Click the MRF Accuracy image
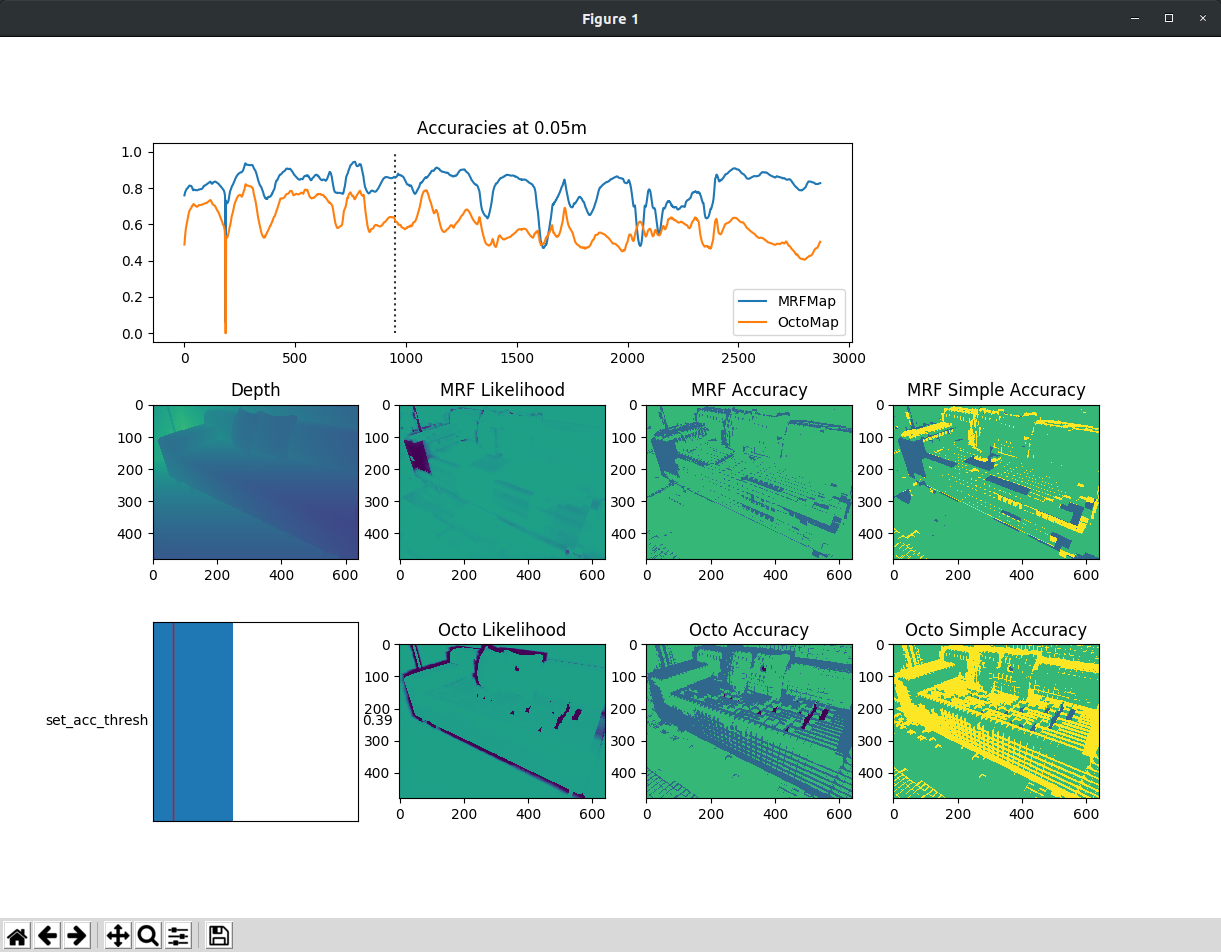 [749, 482]
